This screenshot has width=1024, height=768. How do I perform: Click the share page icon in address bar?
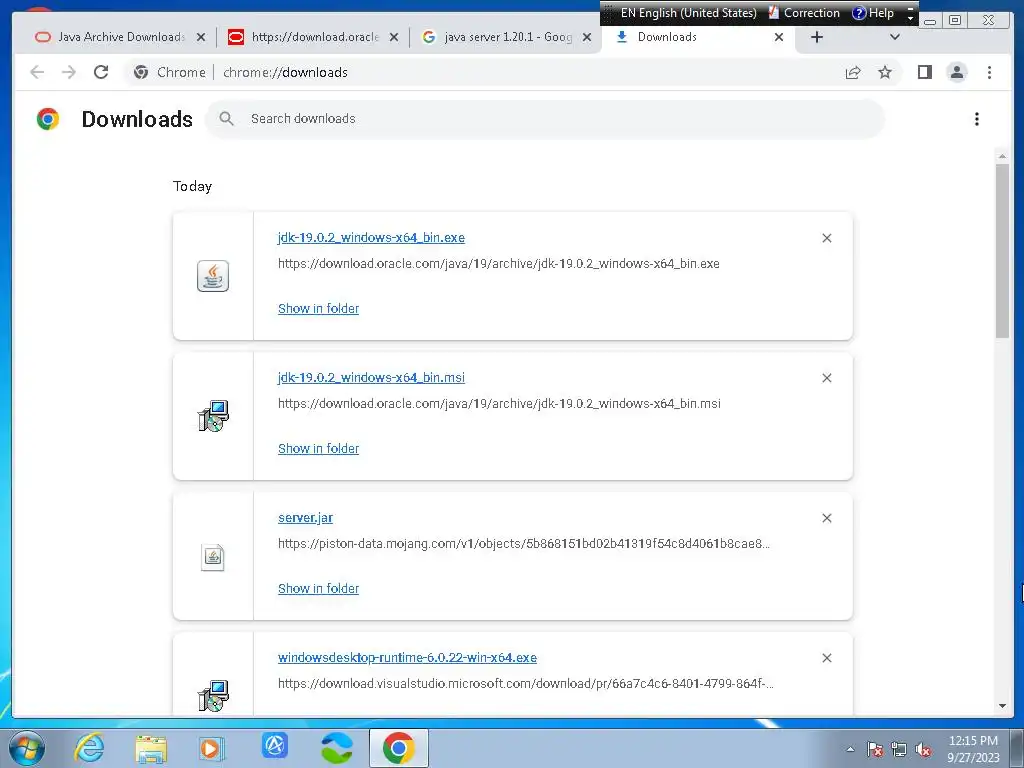coord(853,72)
